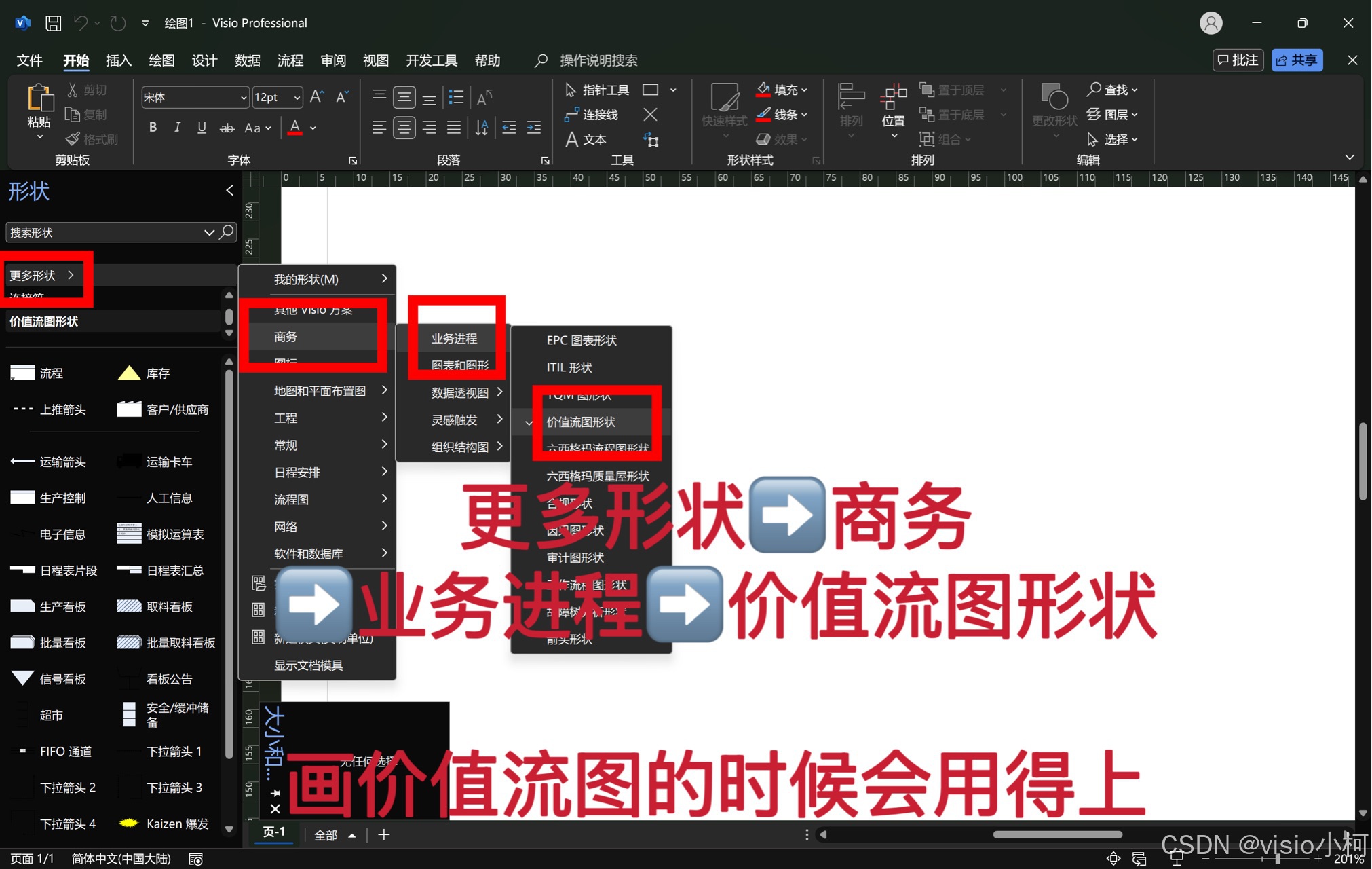Toggle Bold text formatting
Image resolution: width=1372 pixels, height=869 pixels.
pyautogui.click(x=153, y=128)
